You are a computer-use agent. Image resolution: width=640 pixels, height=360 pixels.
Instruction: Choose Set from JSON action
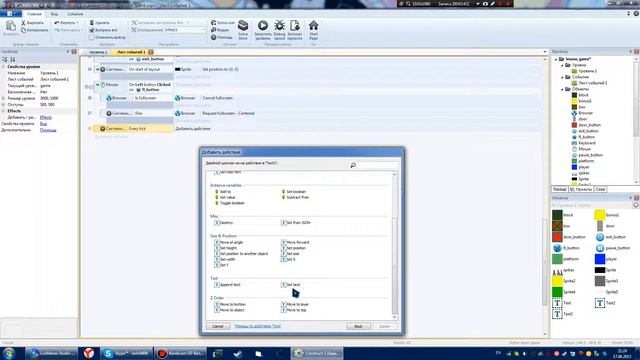click(x=296, y=222)
